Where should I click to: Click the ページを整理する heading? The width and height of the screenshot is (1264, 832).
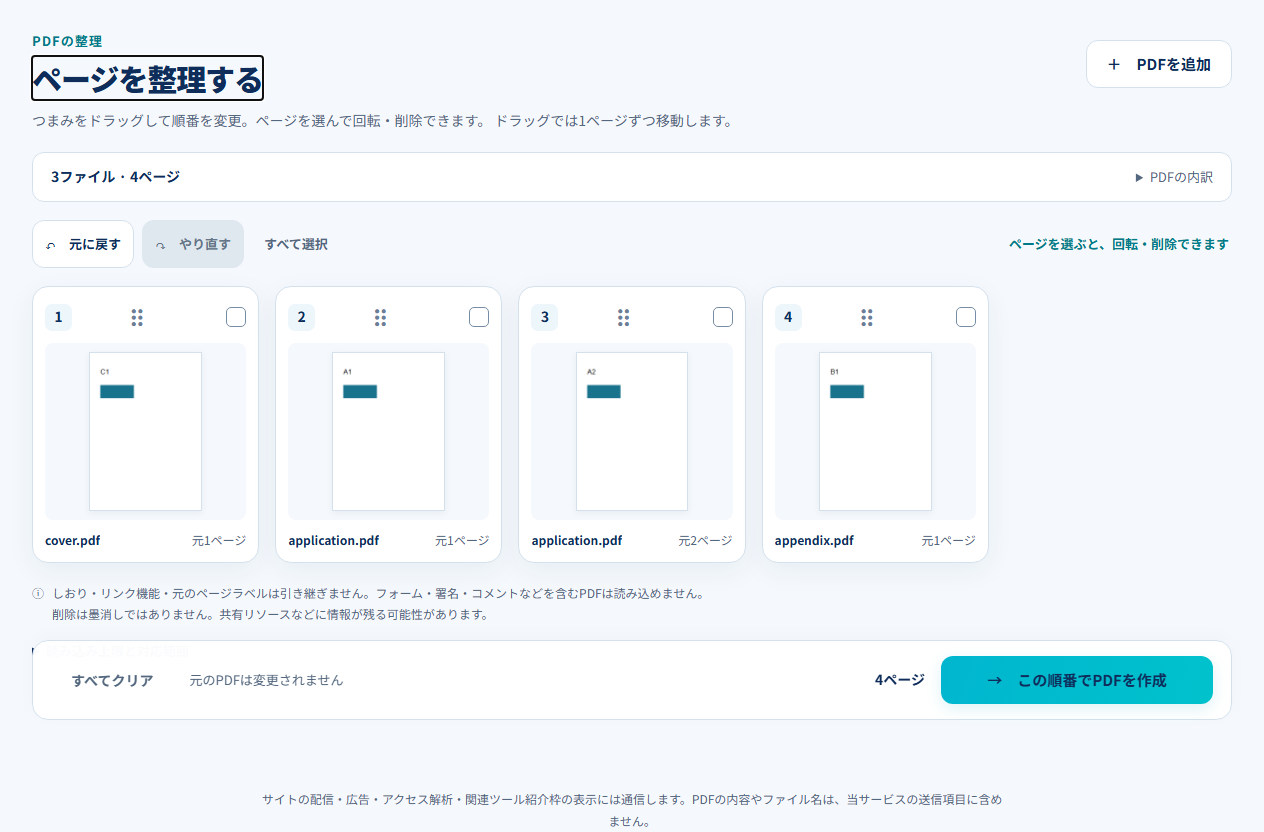[x=147, y=78]
